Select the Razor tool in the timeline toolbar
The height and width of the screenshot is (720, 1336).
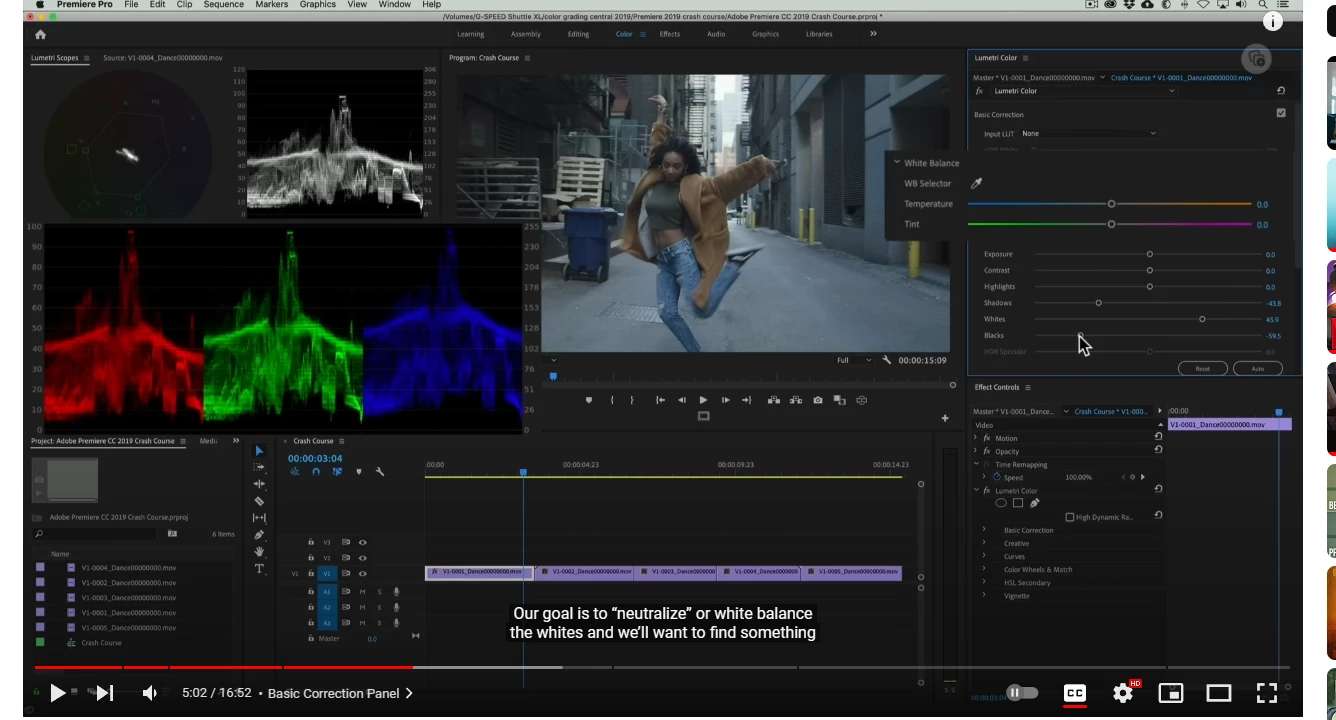(x=259, y=501)
